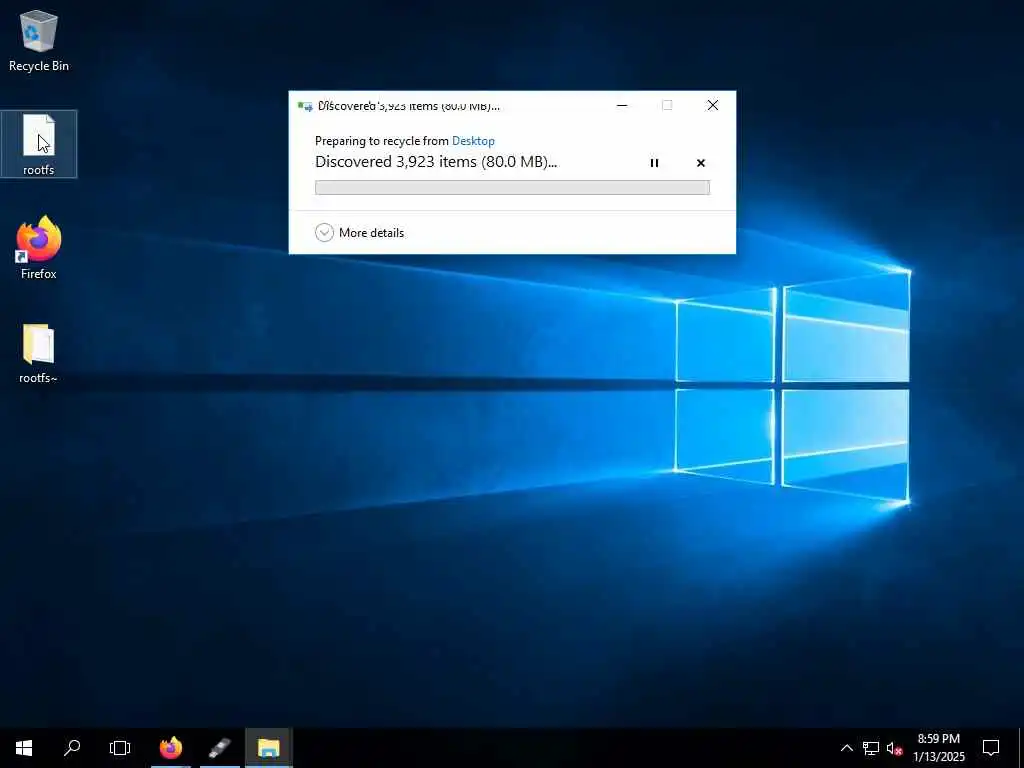Close the recycle progress dialog window
The height and width of the screenshot is (768, 1024).
tap(712, 105)
